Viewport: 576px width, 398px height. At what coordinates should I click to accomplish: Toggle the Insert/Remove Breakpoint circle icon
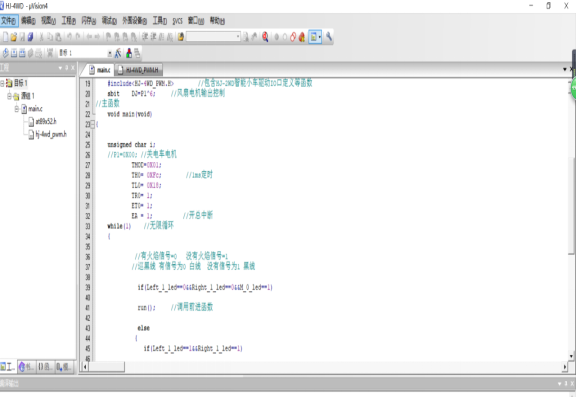click(x=277, y=37)
